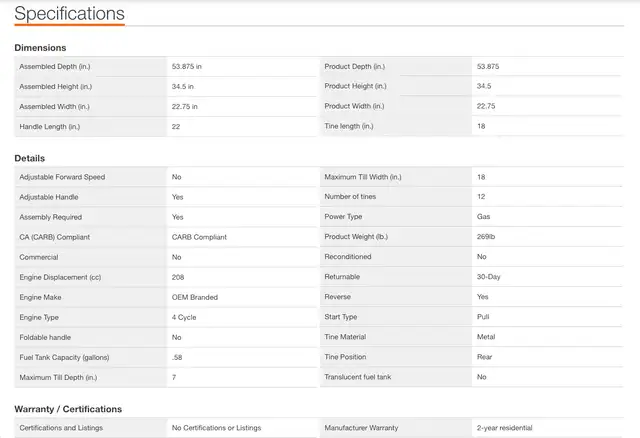
Task: Click the 'Gas' power type value
Action: (483, 216)
